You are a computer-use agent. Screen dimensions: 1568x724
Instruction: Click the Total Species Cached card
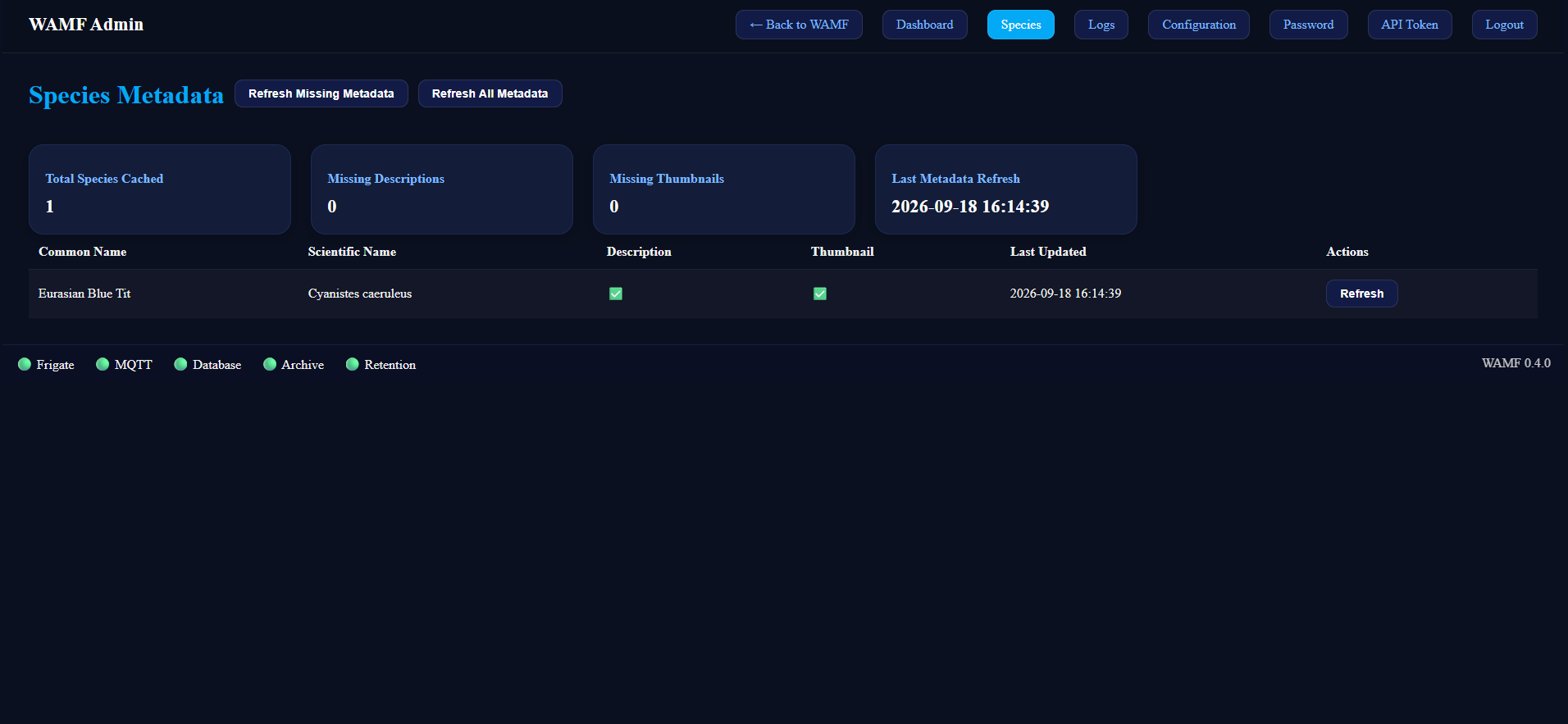click(x=160, y=189)
